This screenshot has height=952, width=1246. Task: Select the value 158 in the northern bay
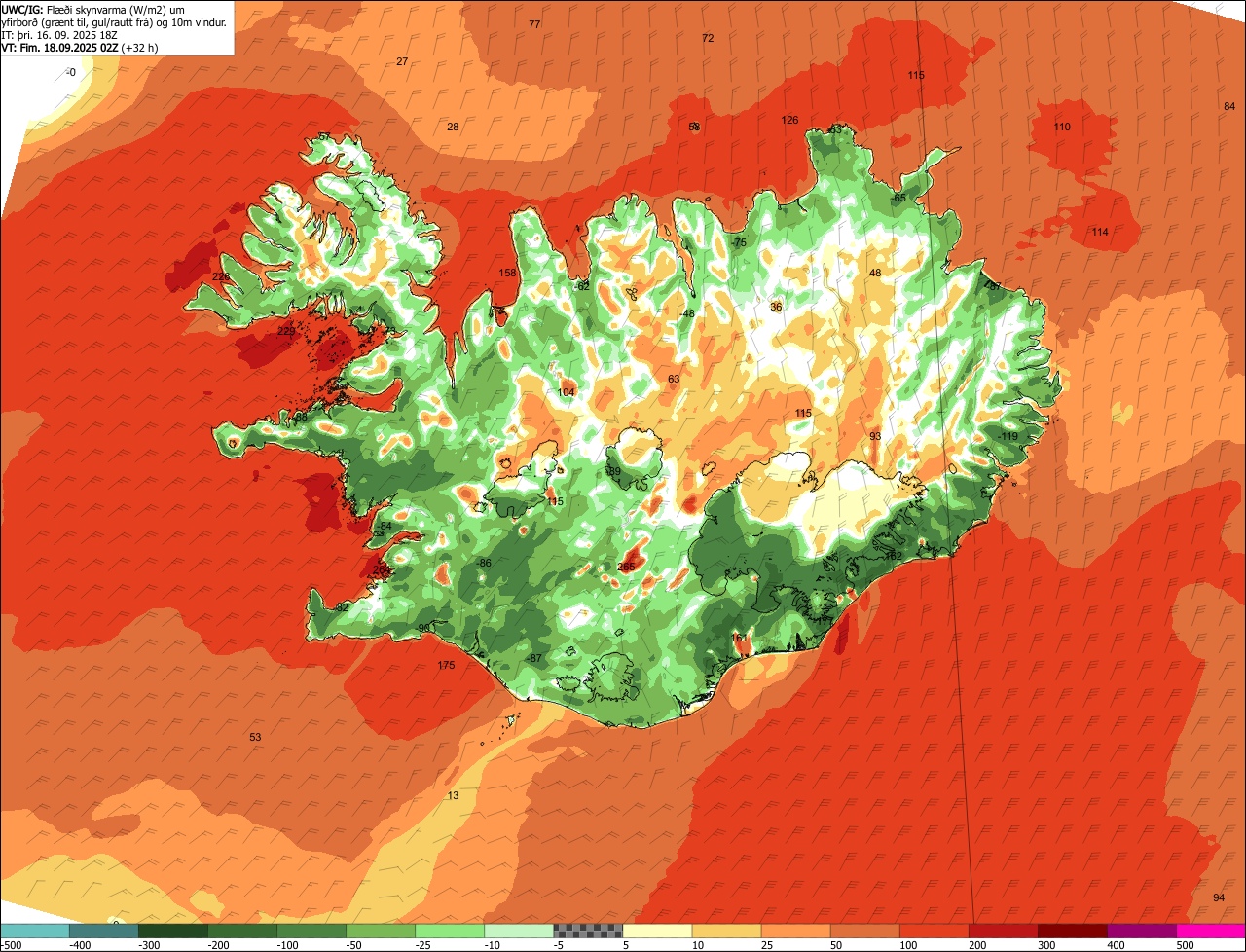507,273
